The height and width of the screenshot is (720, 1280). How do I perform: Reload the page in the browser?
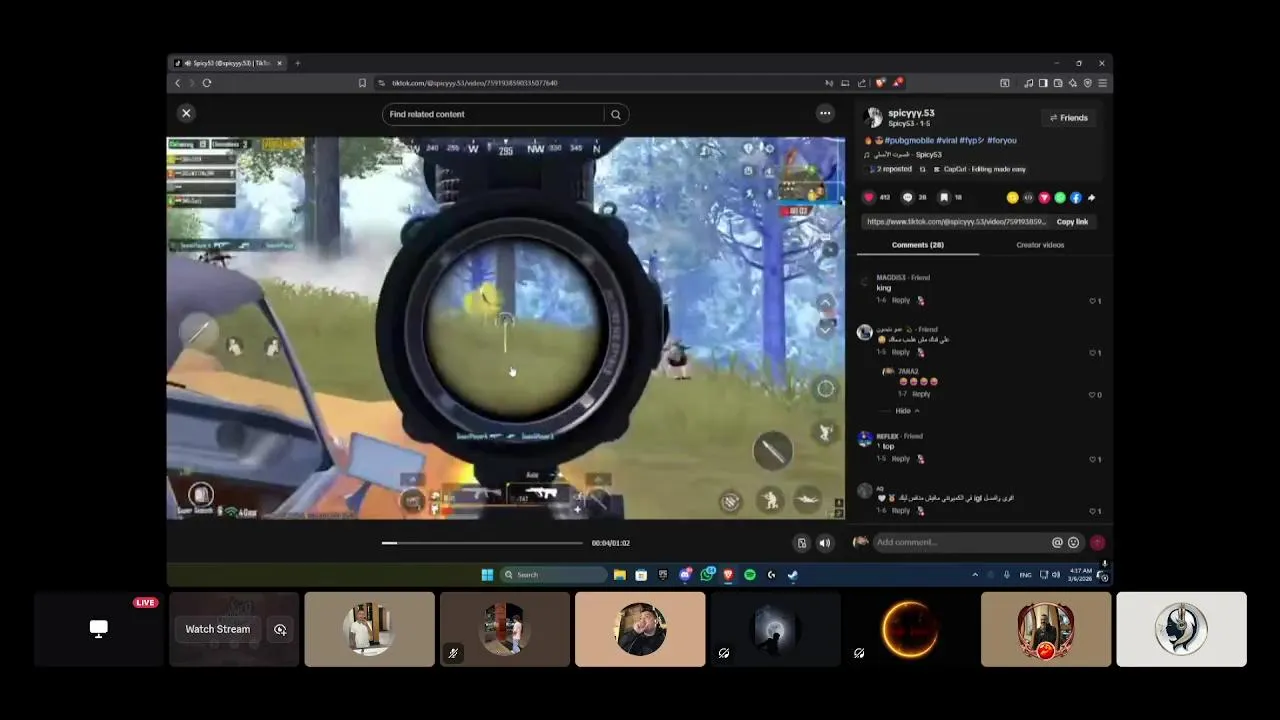pos(207,83)
